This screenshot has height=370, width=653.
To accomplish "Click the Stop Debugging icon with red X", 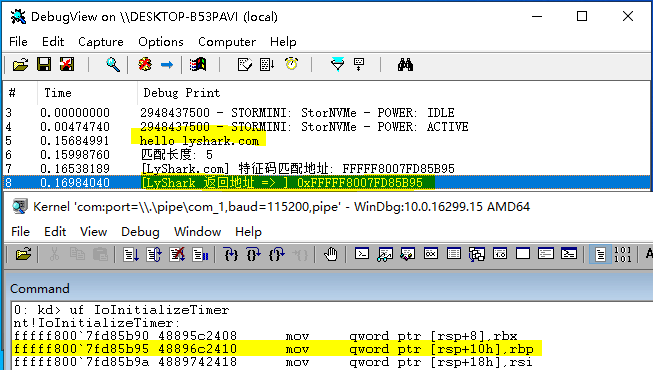I will click(x=177, y=254).
